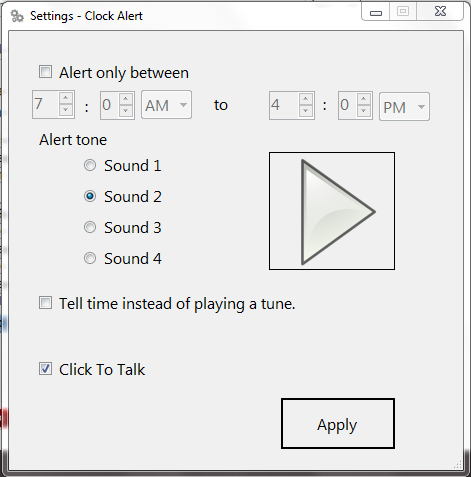Image resolution: width=471 pixels, height=477 pixels.
Task: Decrease start hour with down arrow
Action: tap(66, 110)
